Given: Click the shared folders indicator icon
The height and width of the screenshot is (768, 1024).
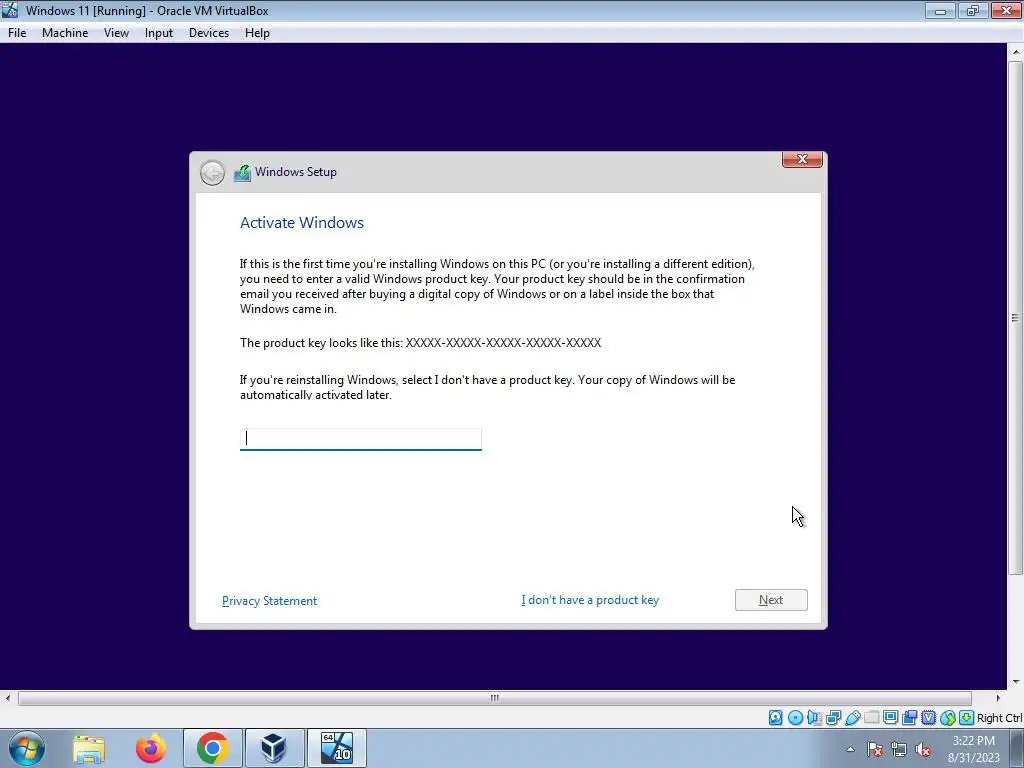Looking at the screenshot, I should [x=871, y=718].
